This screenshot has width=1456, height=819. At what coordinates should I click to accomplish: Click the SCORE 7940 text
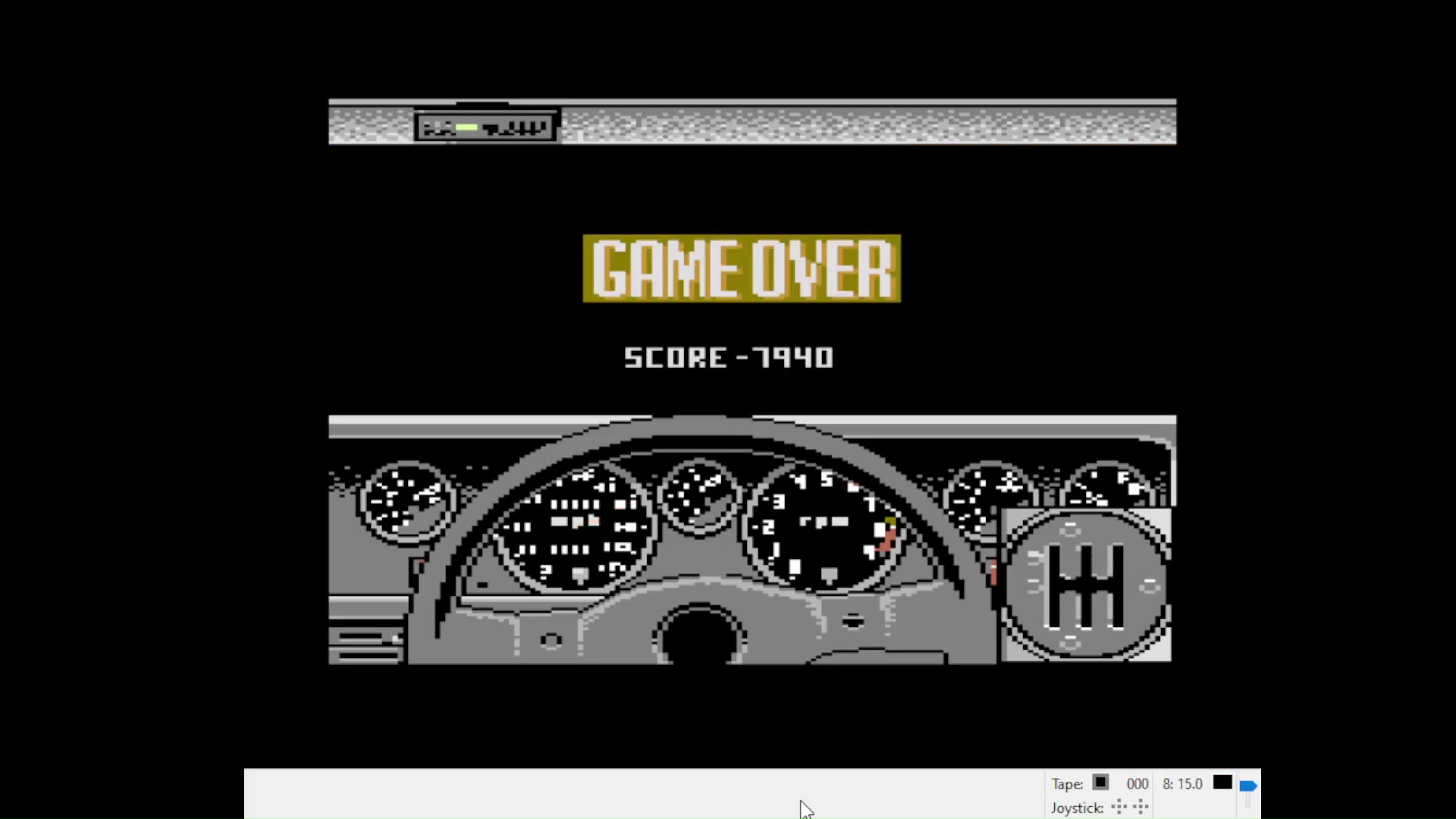coord(728,357)
